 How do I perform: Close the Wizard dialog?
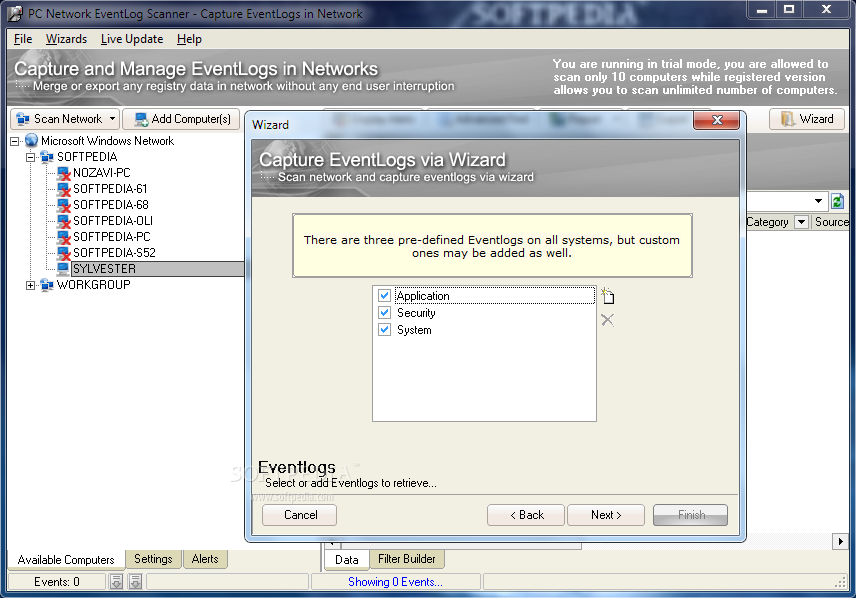pos(716,120)
